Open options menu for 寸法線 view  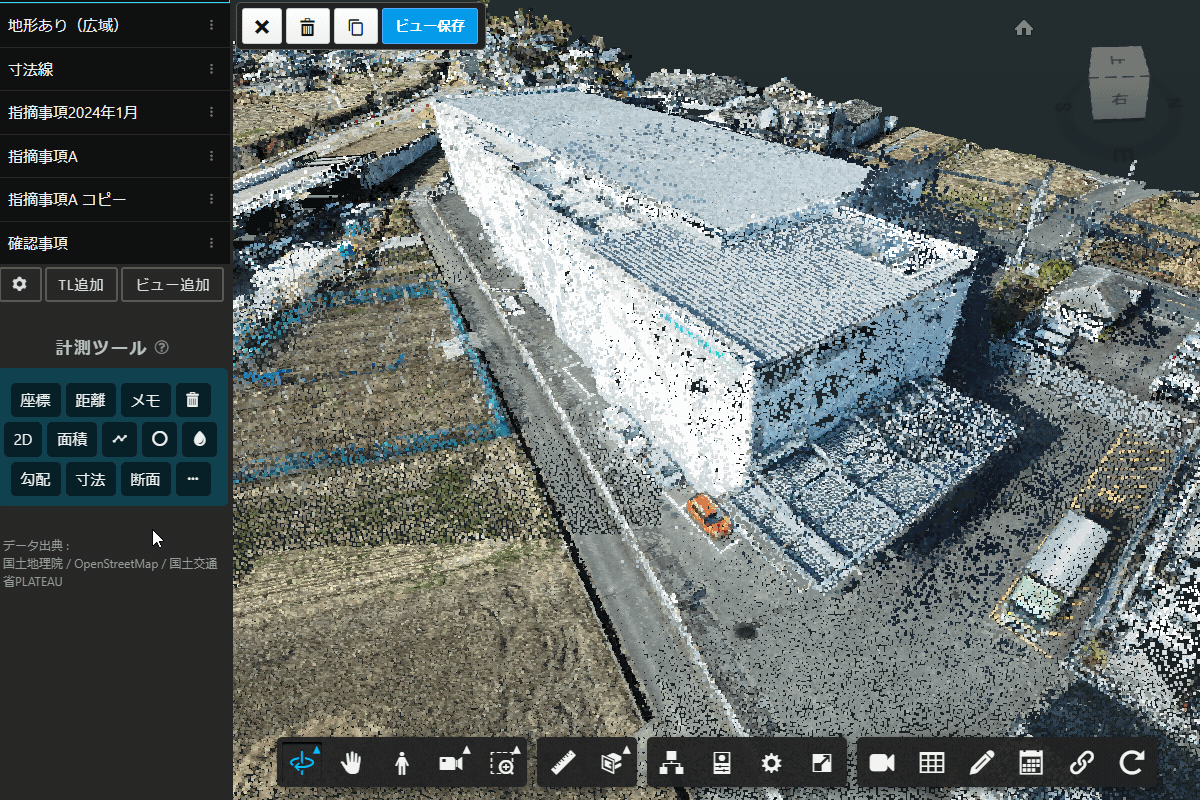[x=211, y=69]
